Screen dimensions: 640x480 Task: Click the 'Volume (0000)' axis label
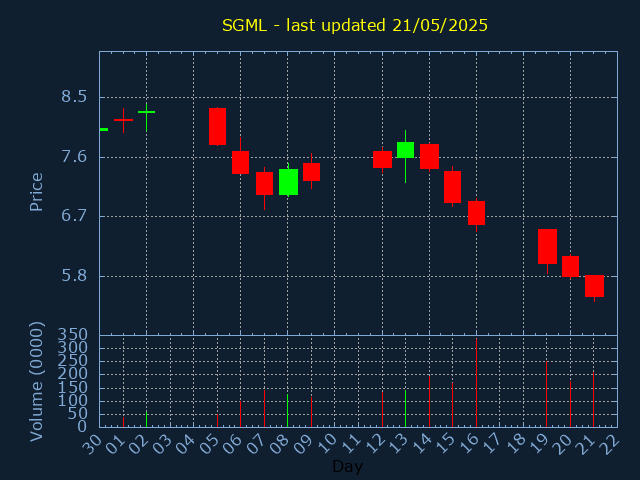[36, 382]
